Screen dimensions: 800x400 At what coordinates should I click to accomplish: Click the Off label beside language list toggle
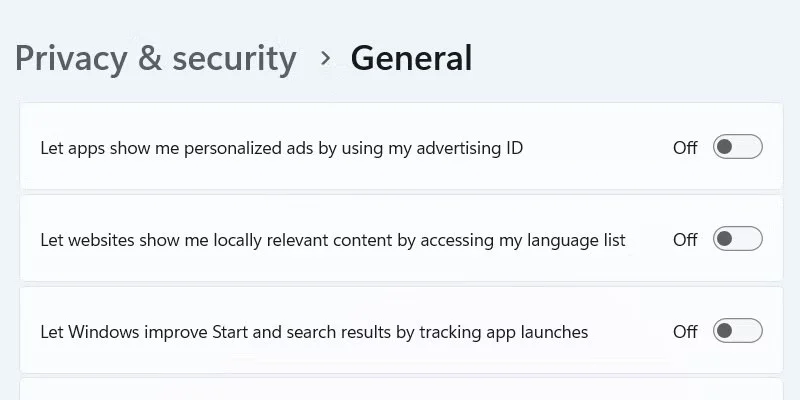[685, 240]
